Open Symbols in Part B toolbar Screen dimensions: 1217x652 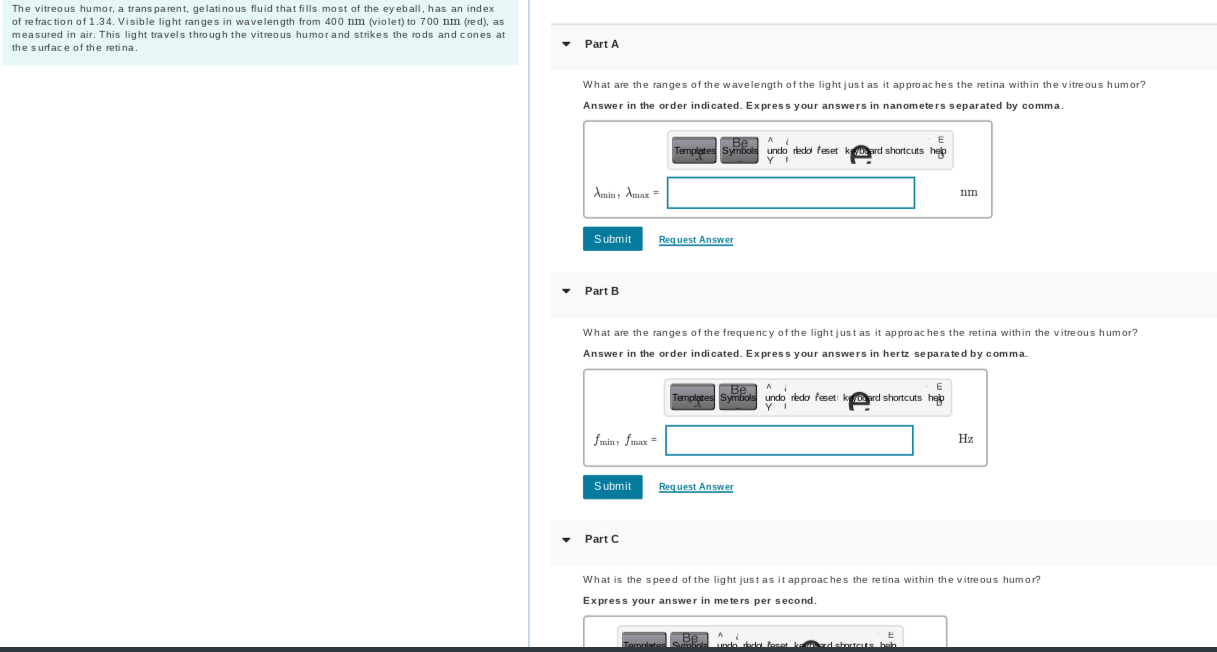[x=738, y=397]
